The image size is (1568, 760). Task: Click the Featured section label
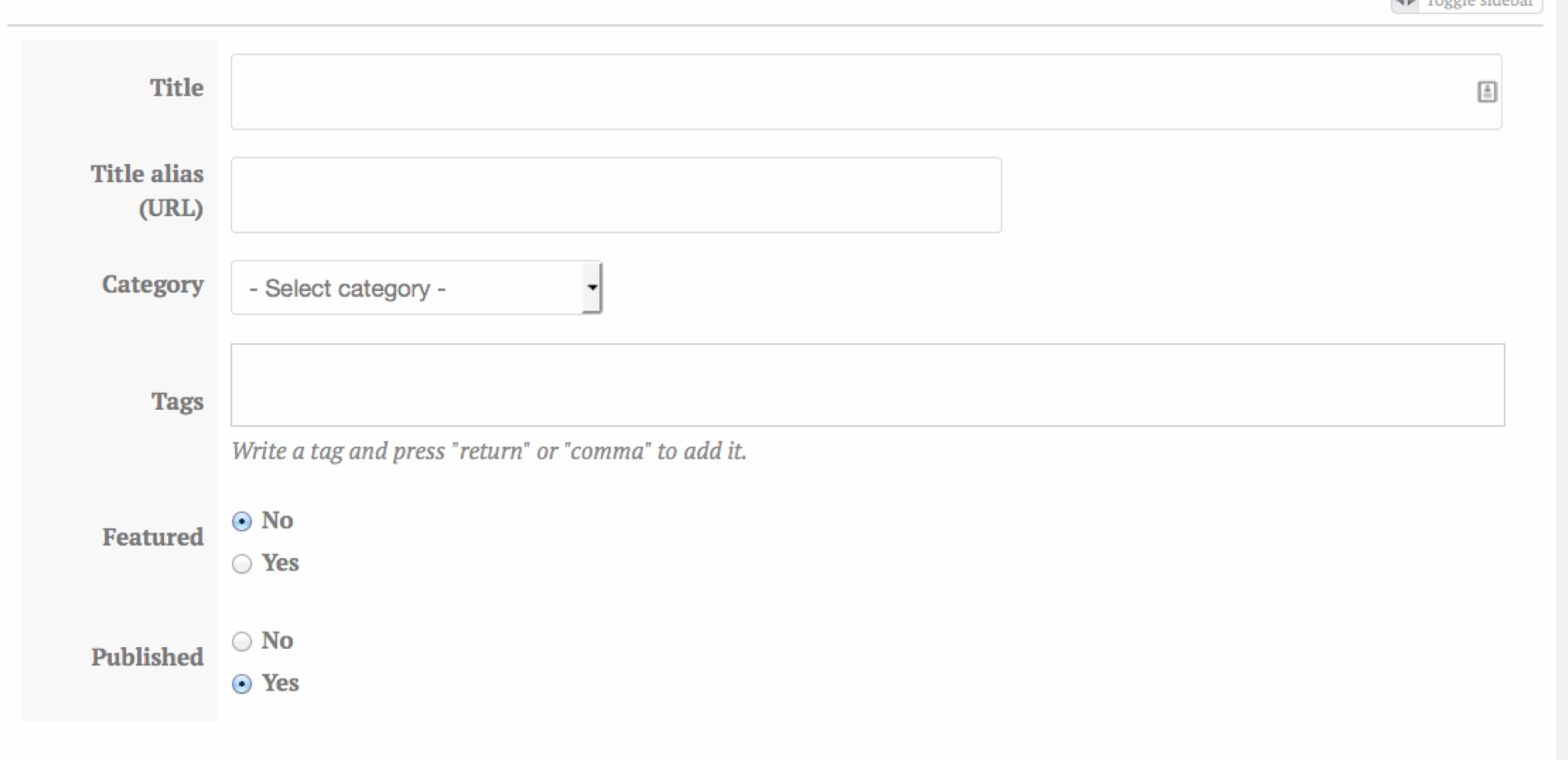click(152, 537)
